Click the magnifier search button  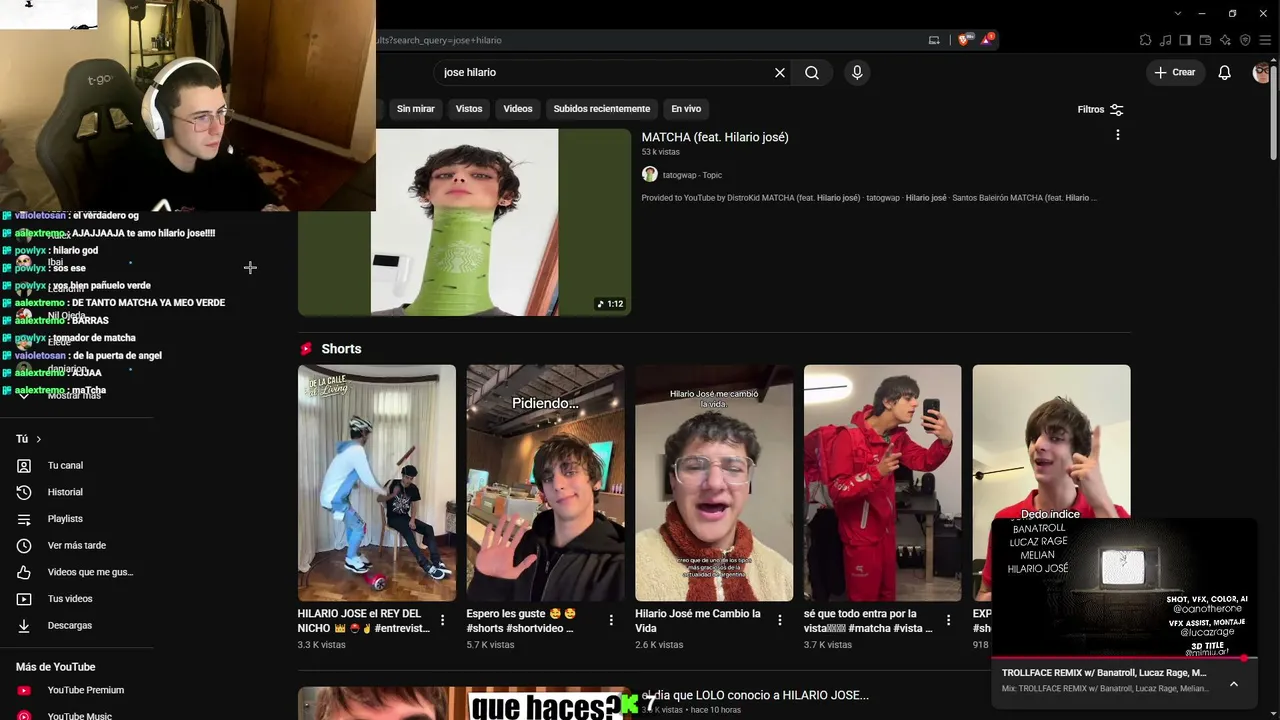tap(812, 73)
